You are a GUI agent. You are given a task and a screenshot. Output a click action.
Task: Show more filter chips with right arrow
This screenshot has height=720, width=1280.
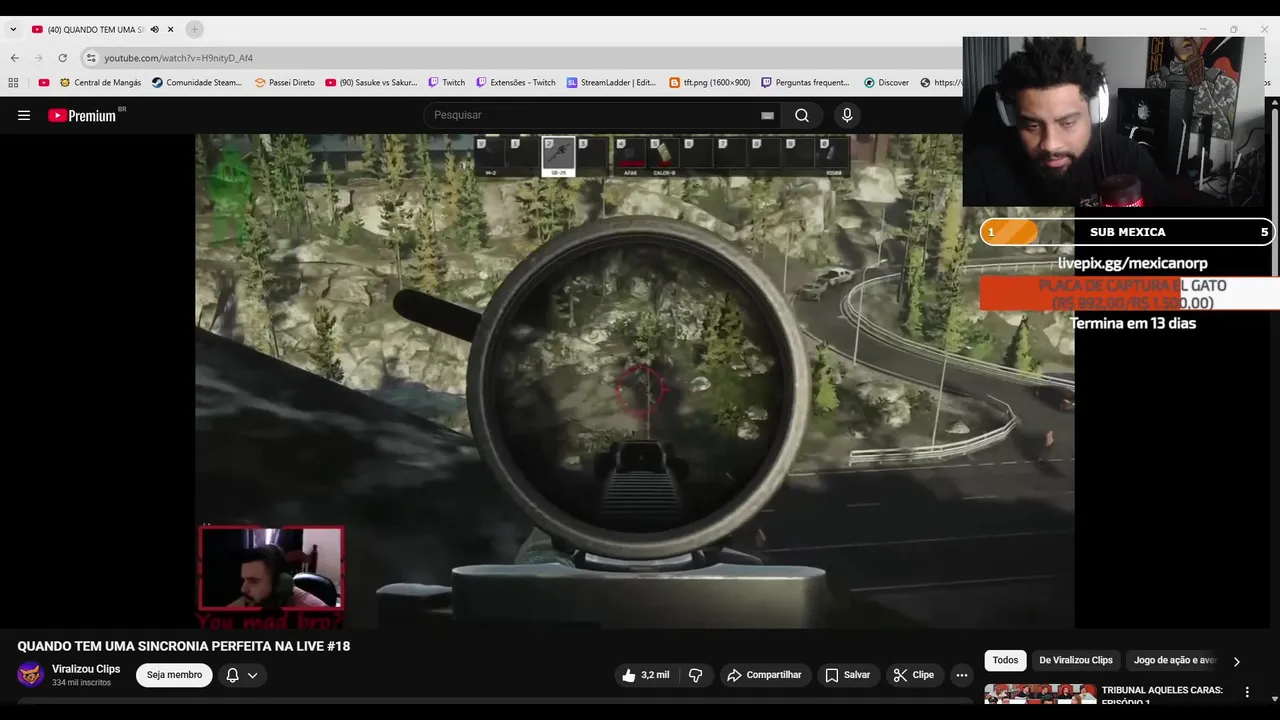point(1236,661)
